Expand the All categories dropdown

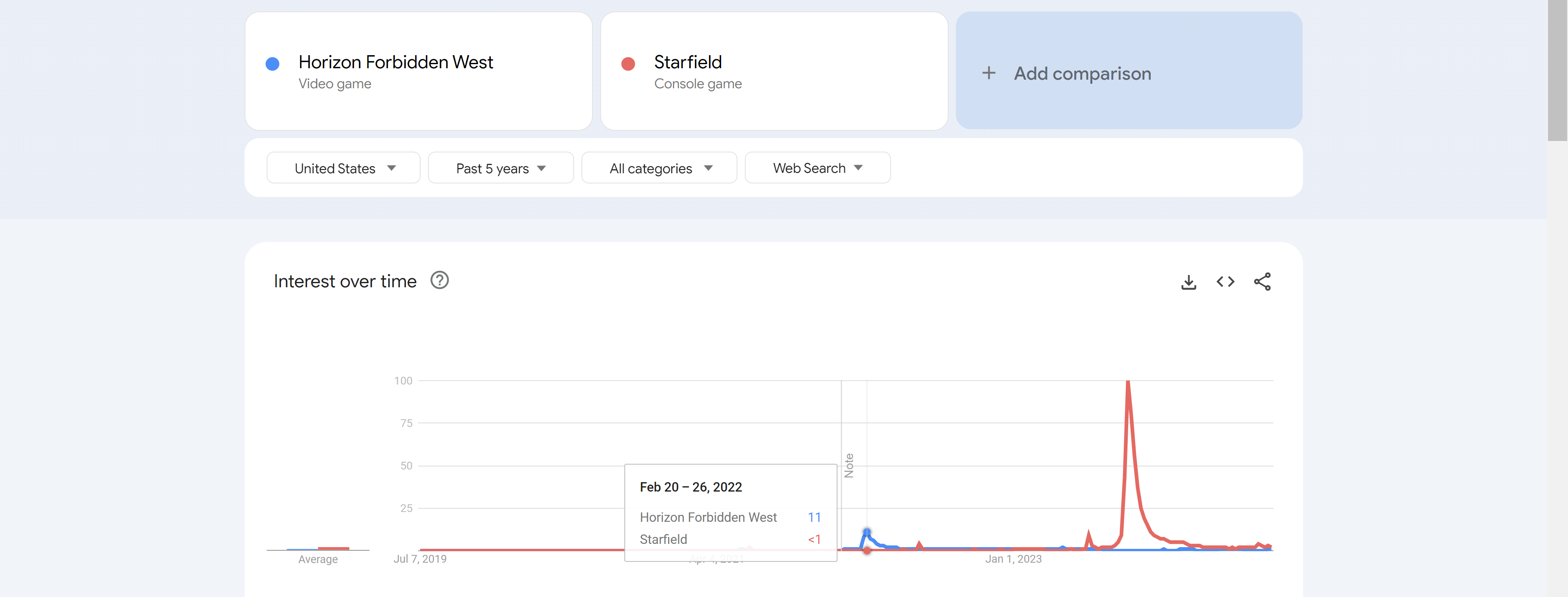659,168
